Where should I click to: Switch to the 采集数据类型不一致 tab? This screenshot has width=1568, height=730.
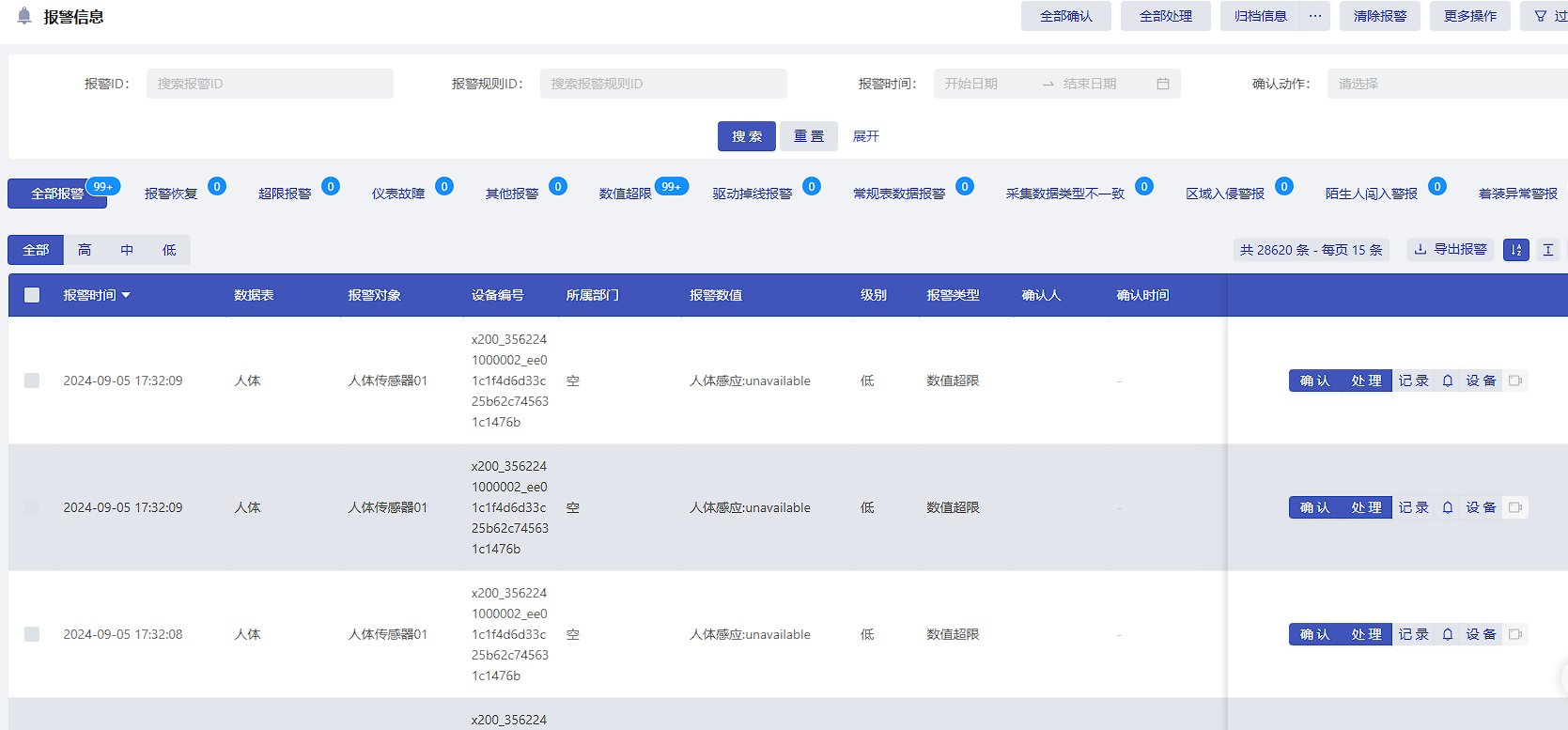1065,194
